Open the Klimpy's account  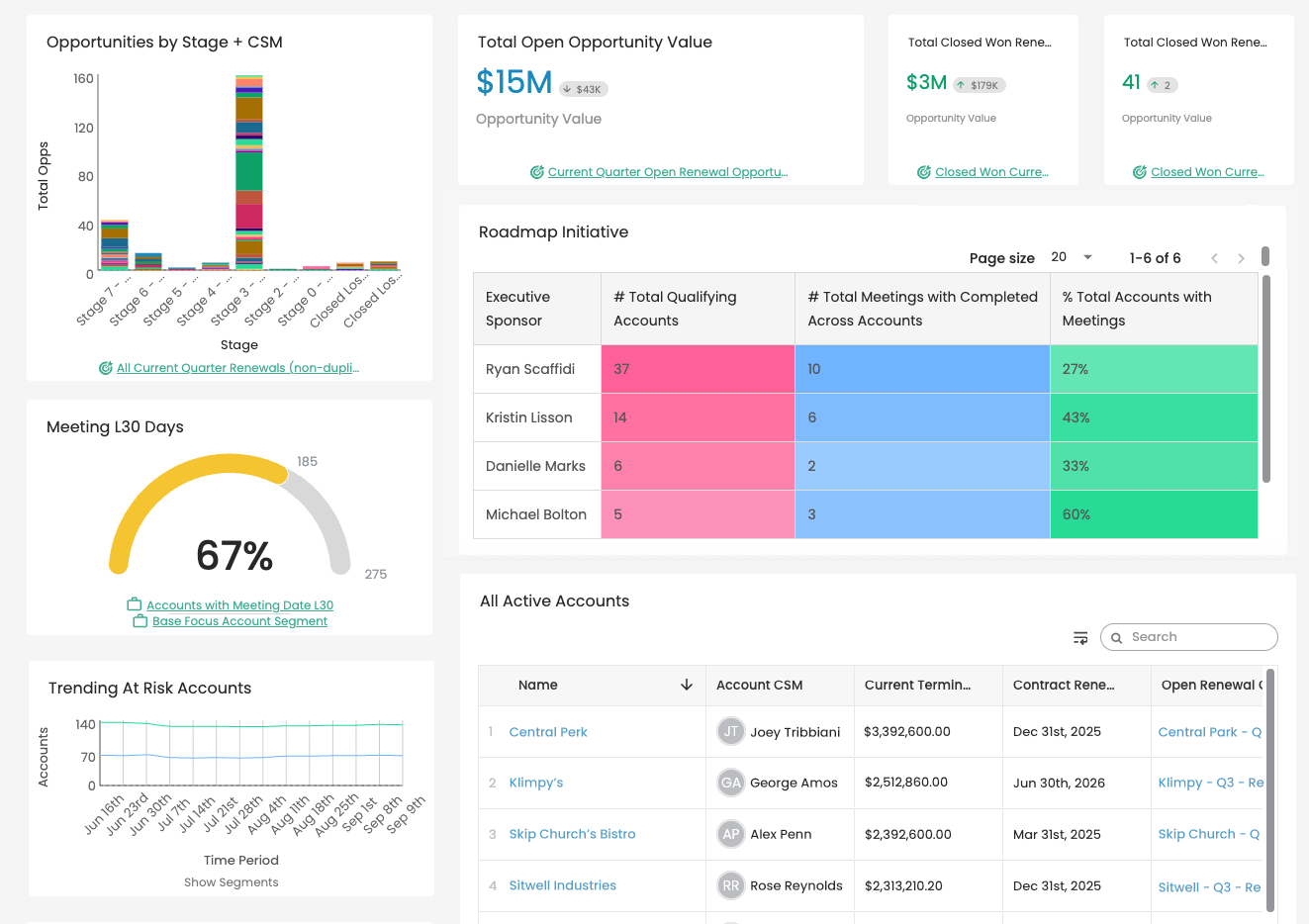[x=536, y=783]
